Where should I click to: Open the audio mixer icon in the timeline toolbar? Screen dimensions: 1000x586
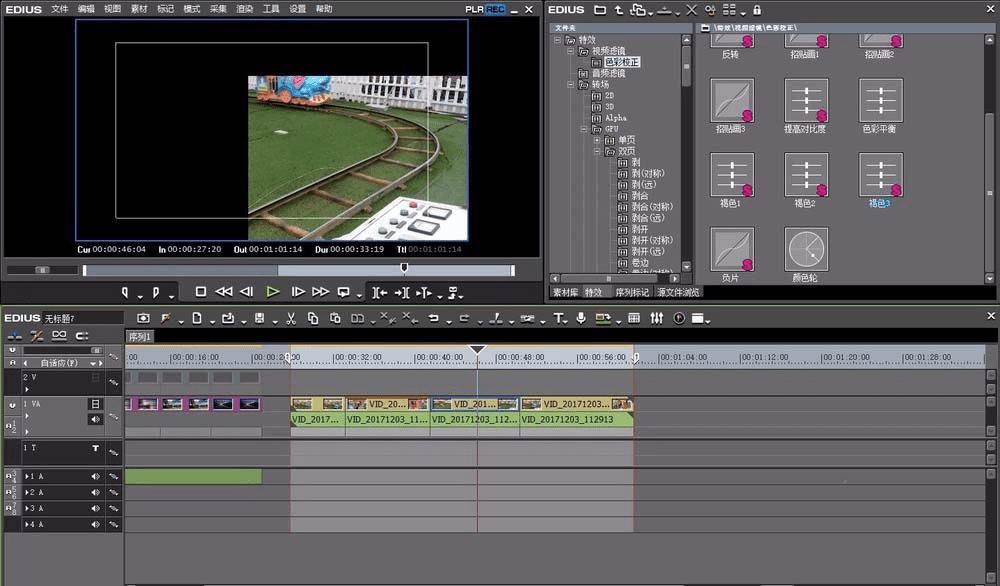(656, 318)
